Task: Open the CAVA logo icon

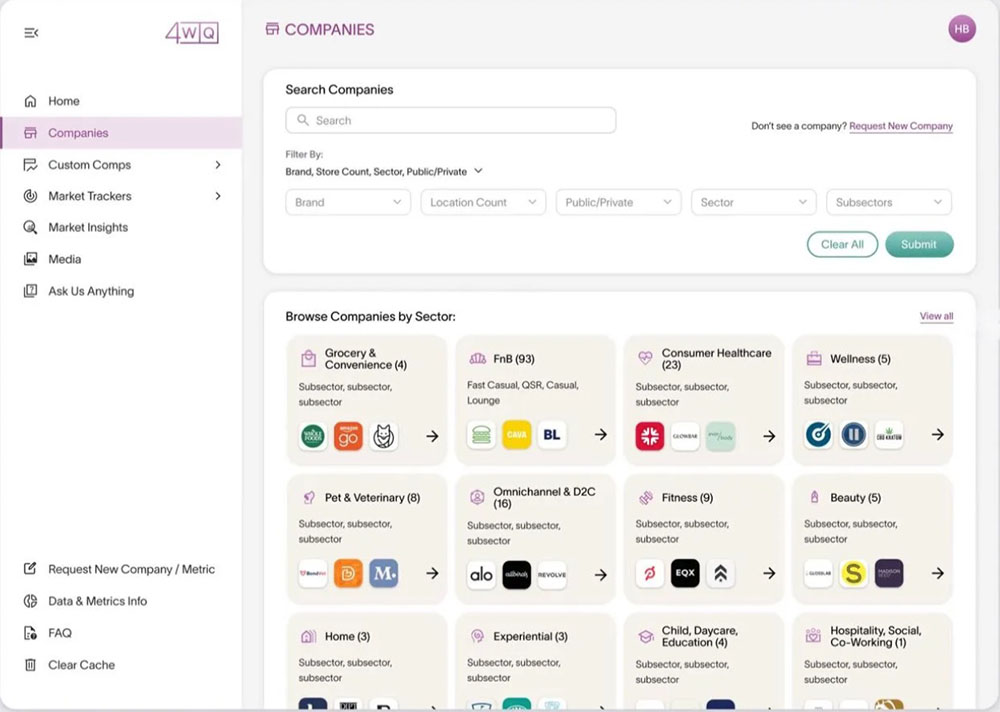Action: [x=517, y=434]
